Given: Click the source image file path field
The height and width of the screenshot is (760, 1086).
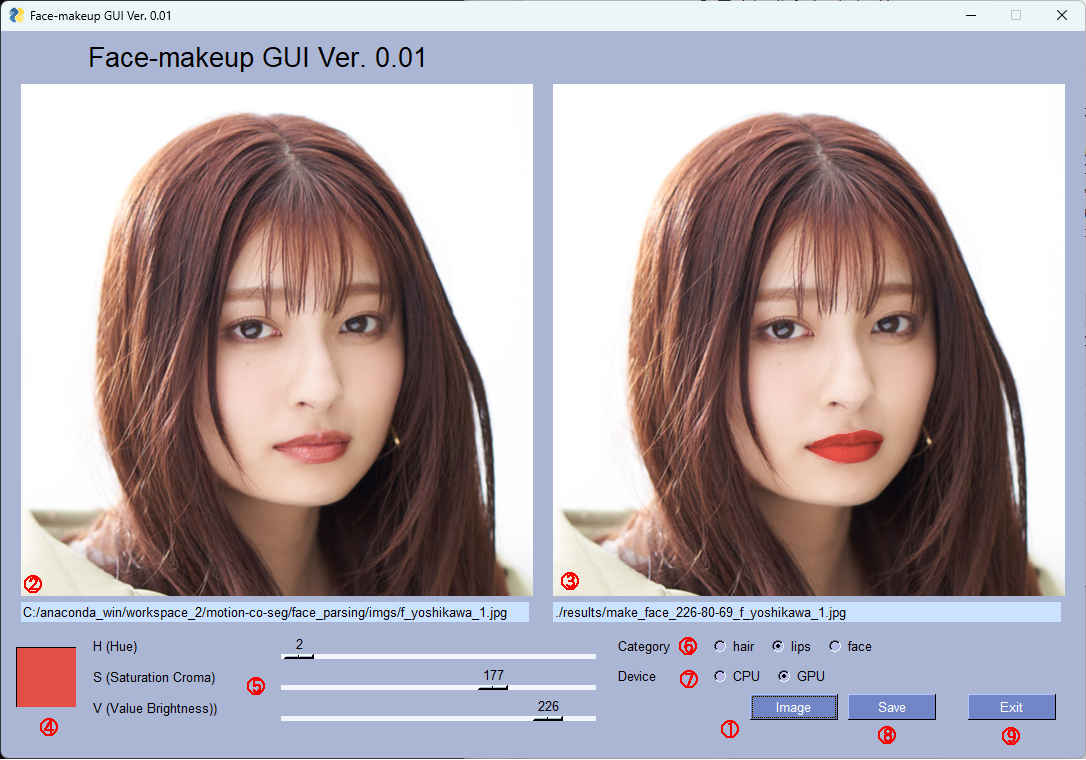Looking at the screenshot, I should click(x=275, y=612).
